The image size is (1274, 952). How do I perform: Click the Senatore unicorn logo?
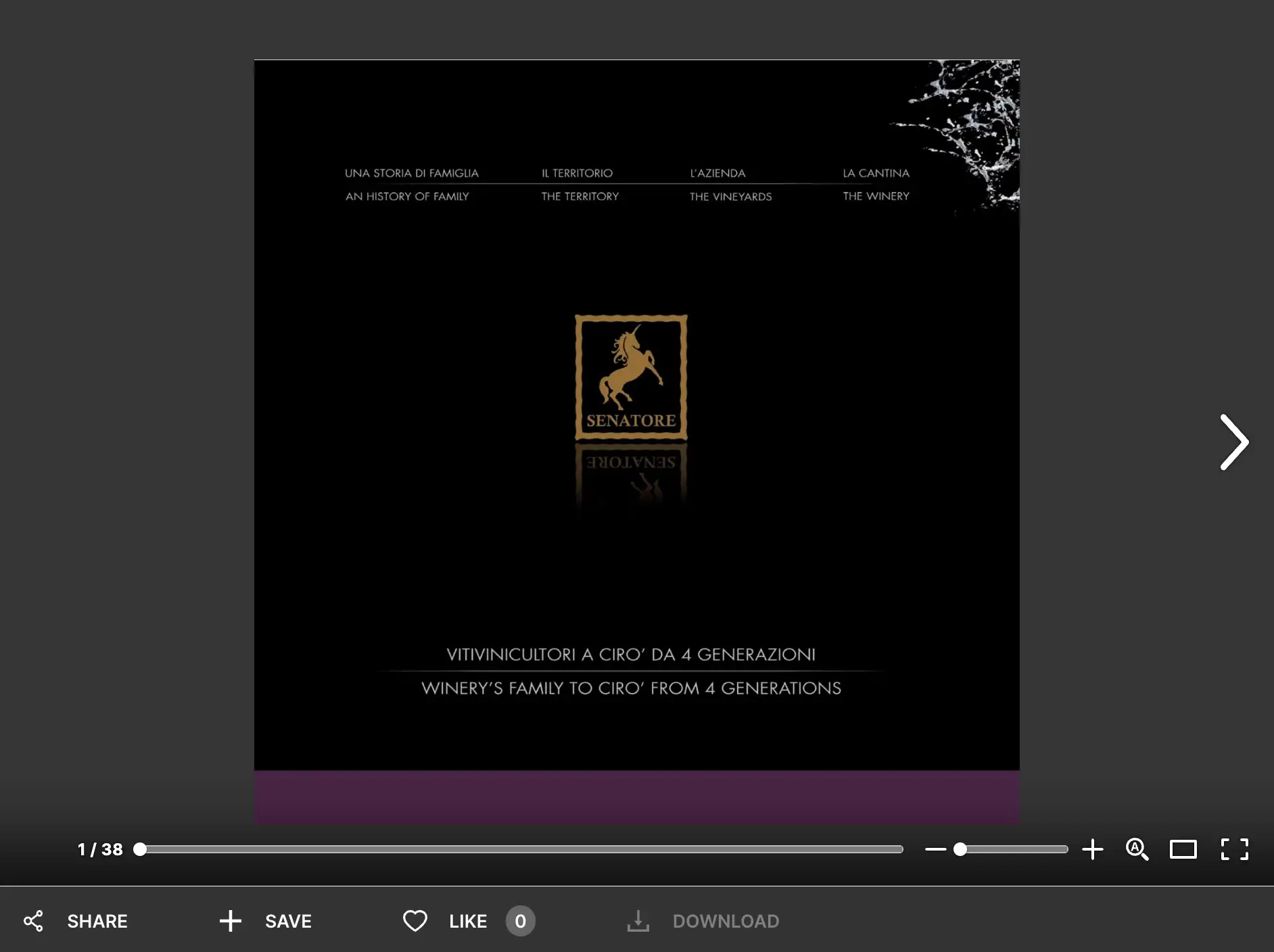point(631,377)
